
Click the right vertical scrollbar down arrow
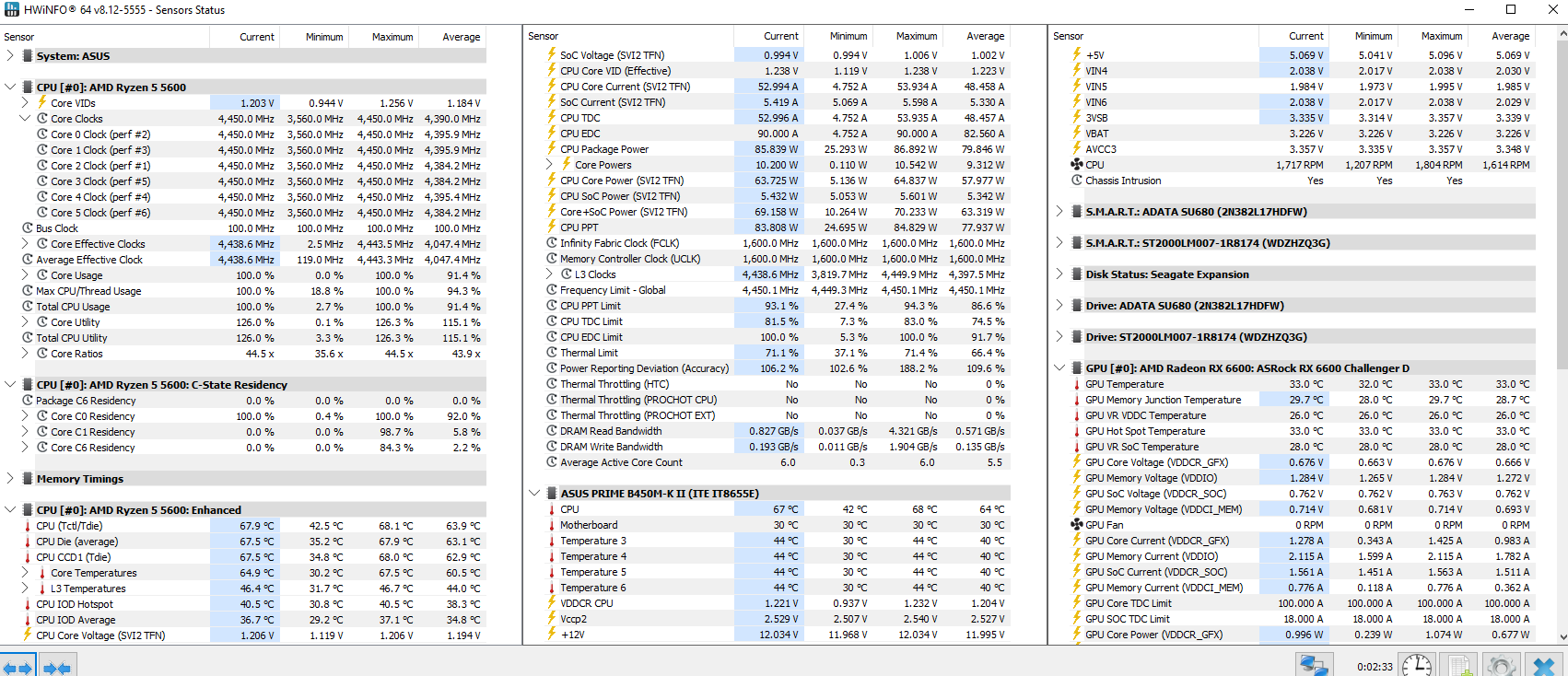coord(1562,637)
